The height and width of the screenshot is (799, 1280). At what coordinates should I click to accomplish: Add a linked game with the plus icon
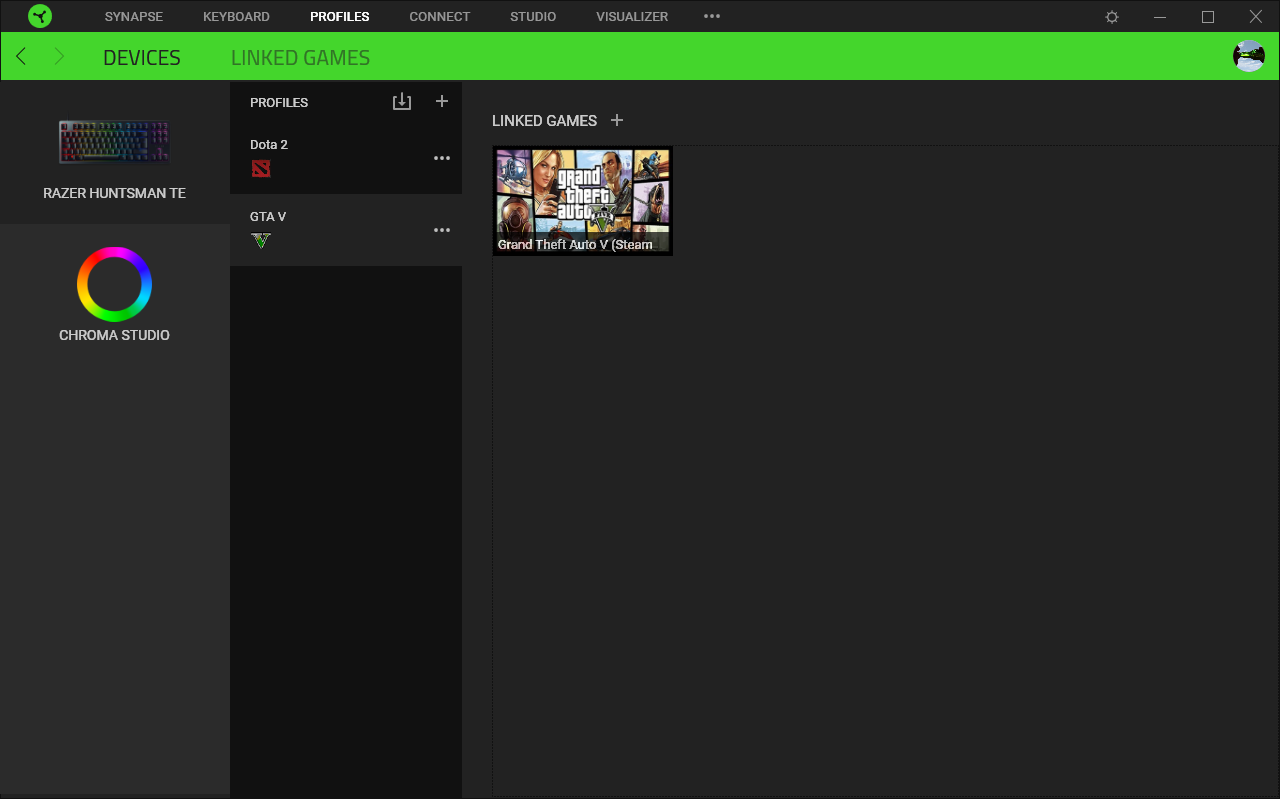[x=617, y=120]
